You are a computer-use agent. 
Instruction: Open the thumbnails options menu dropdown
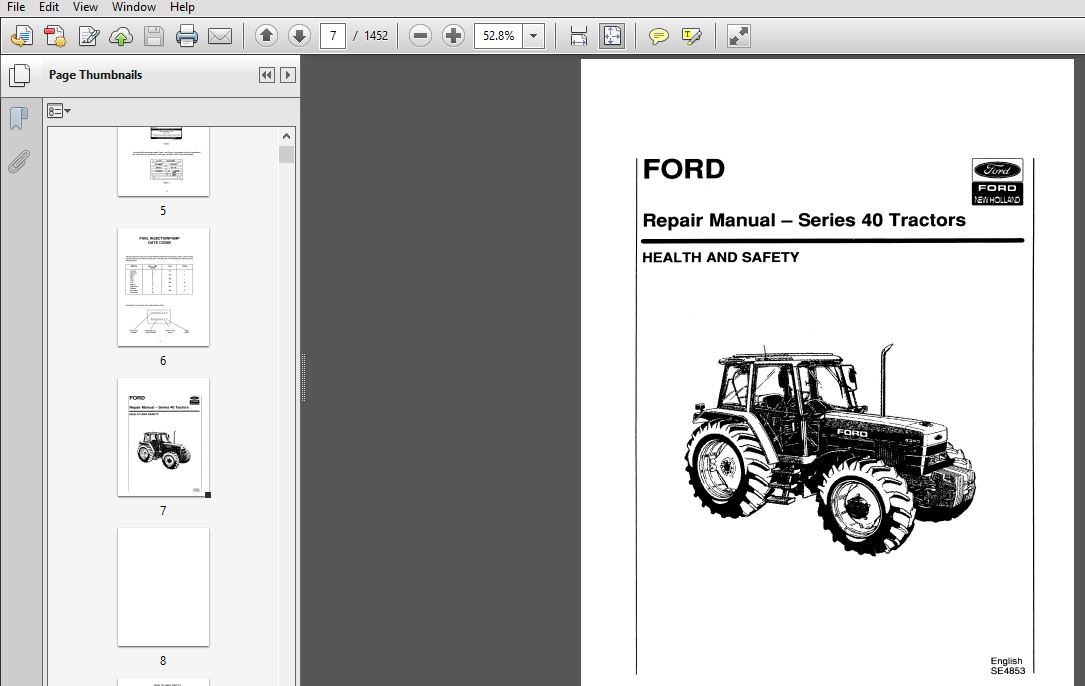coord(59,111)
